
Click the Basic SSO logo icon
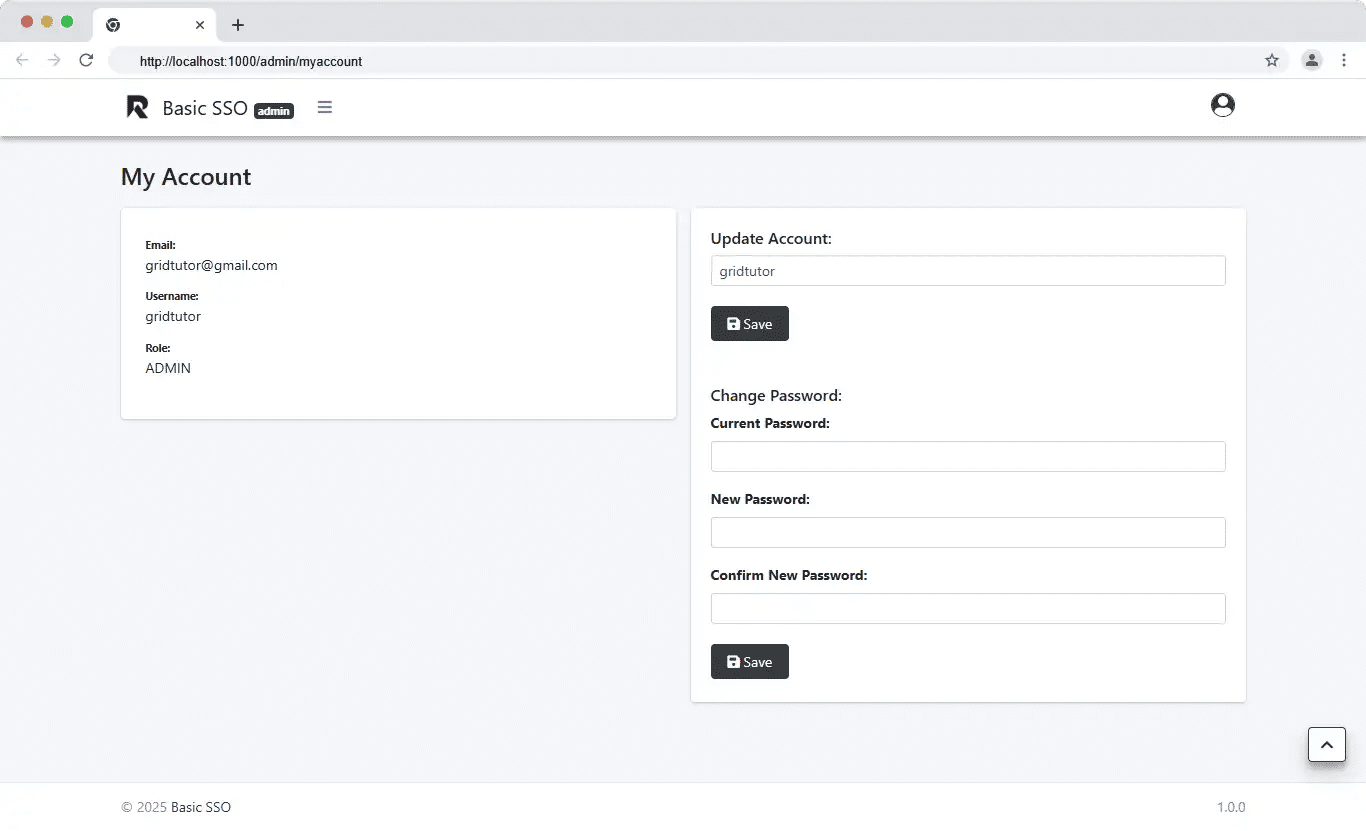tap(137, 107)
